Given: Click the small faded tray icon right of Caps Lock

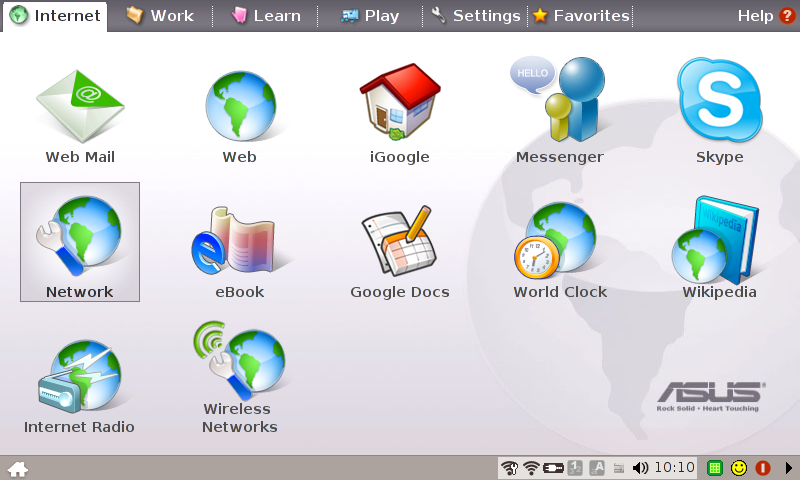Looking at the screenshot, I should 618,468.
